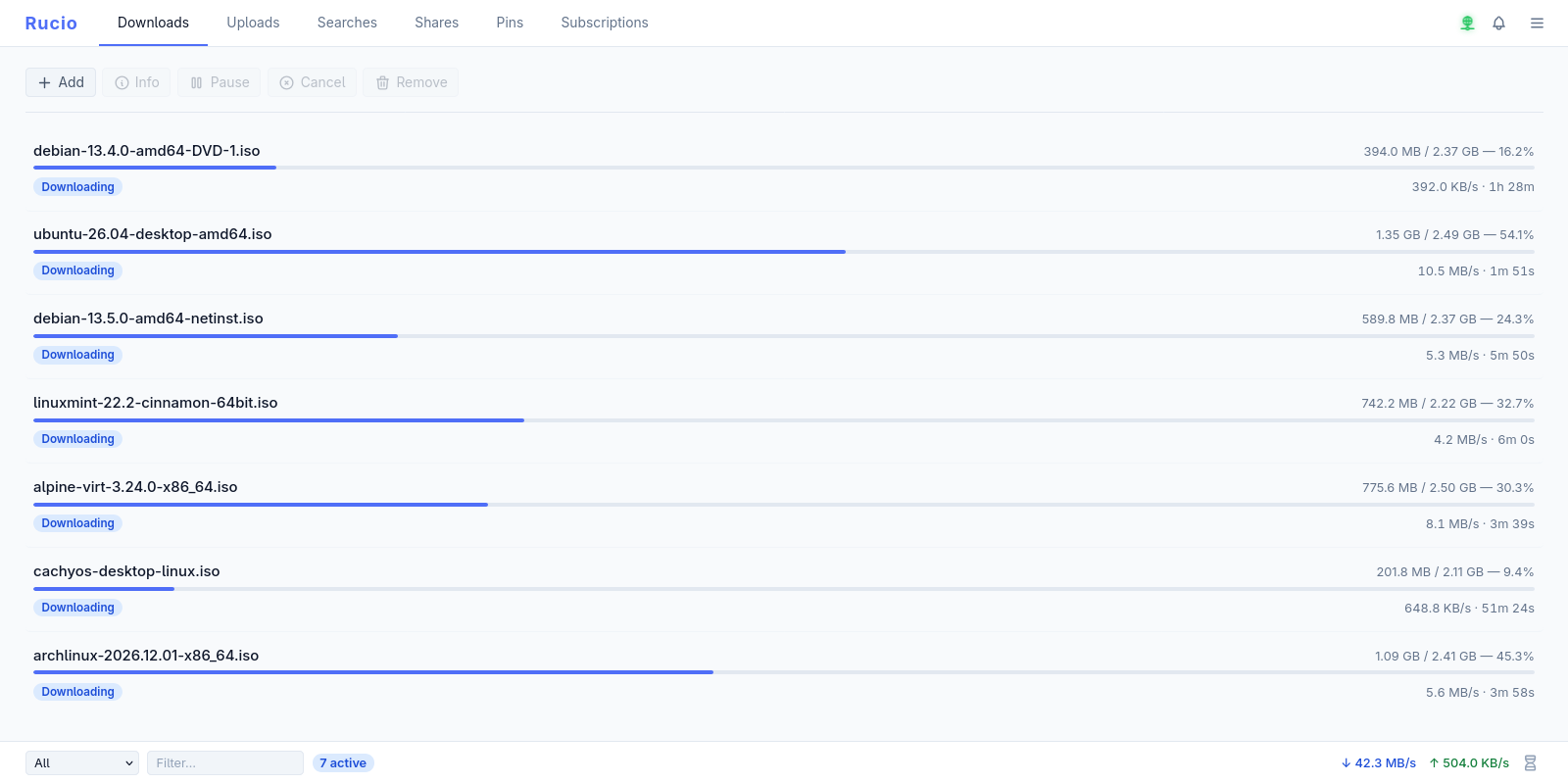Click Downloading badge for cachyos
Image resolution: width=1568 pixels, height=784 pixels.
77,608
